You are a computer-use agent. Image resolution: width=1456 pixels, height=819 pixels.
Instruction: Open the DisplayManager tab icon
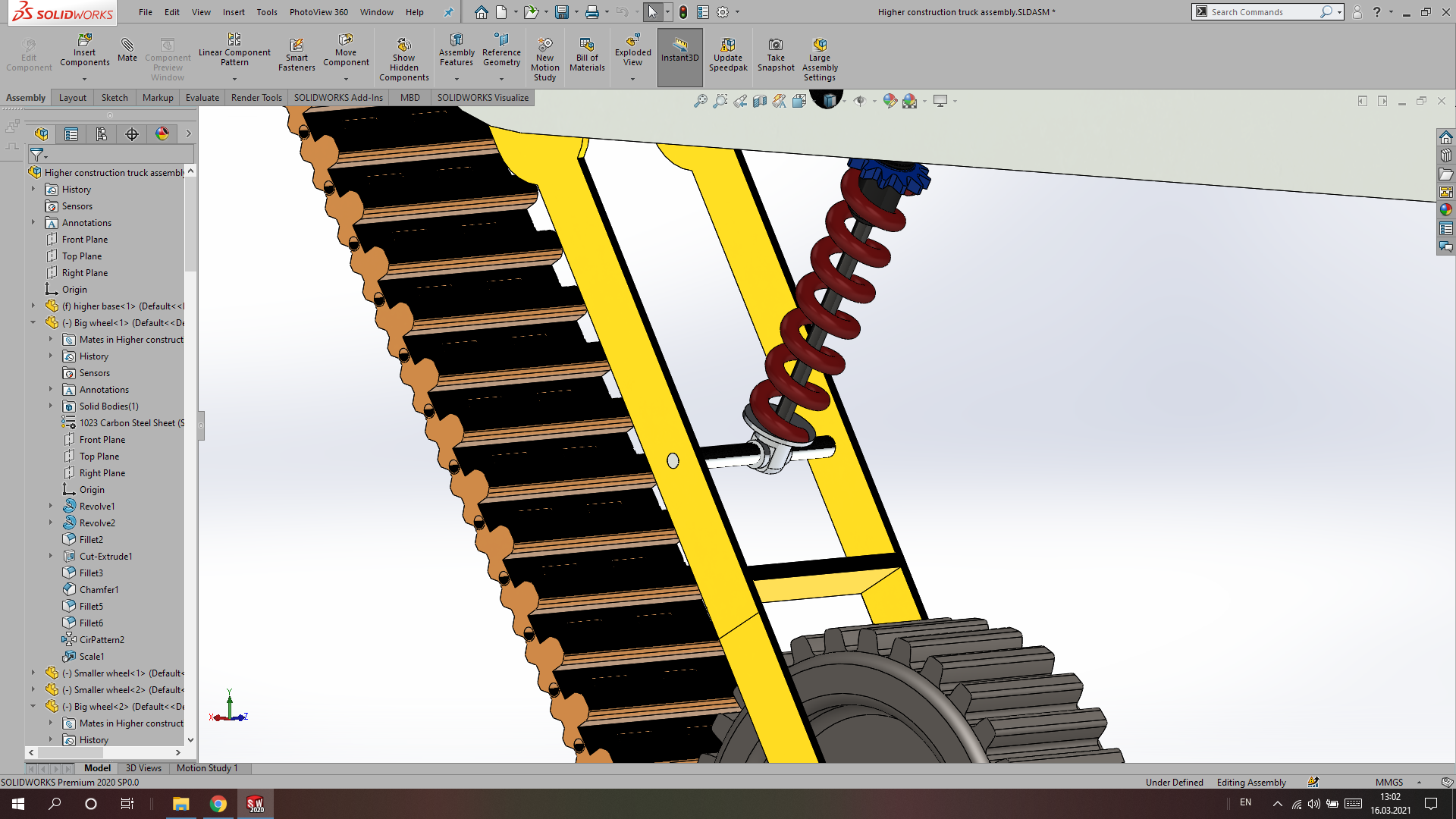coord(162,134)
